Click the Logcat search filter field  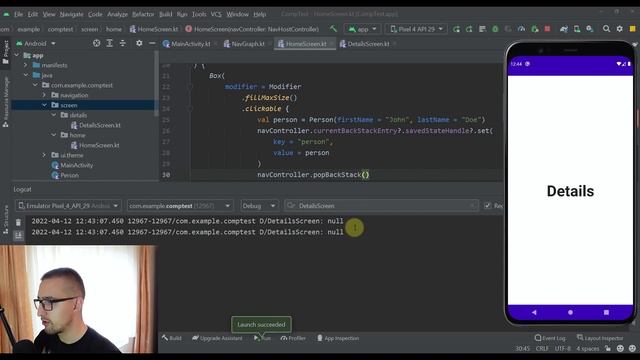[x=381, y=206]
